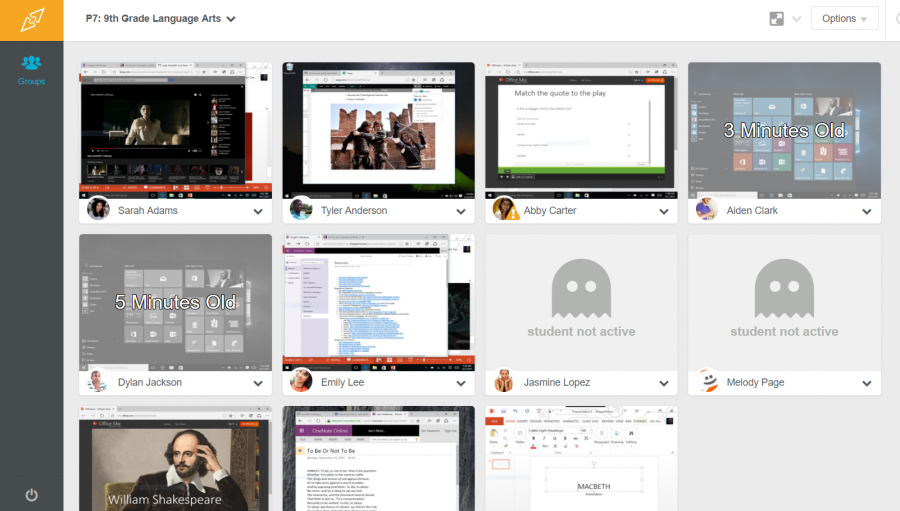
Task: Click the Melody Page name label
Action: pyautogui.click(x=755, y=382)
